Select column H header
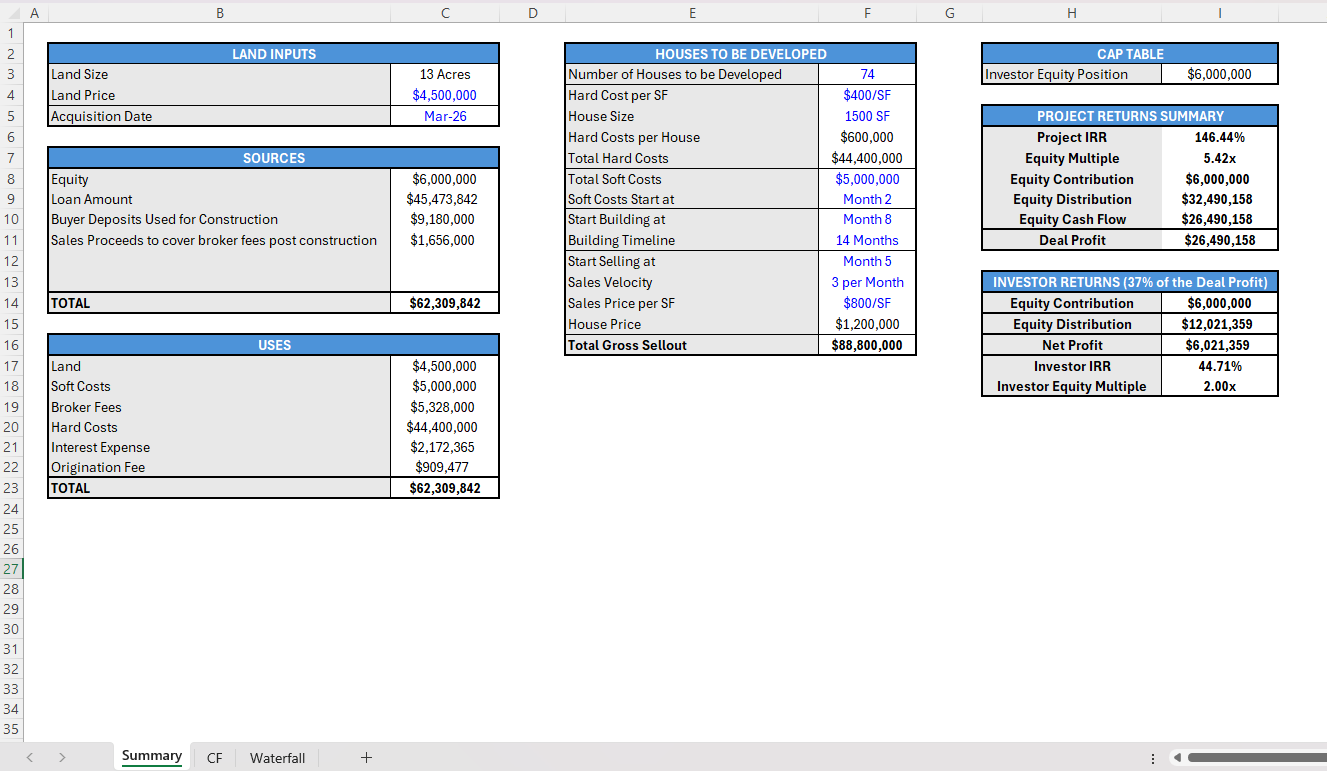Screen dimensions: 1327x771 1072,13
